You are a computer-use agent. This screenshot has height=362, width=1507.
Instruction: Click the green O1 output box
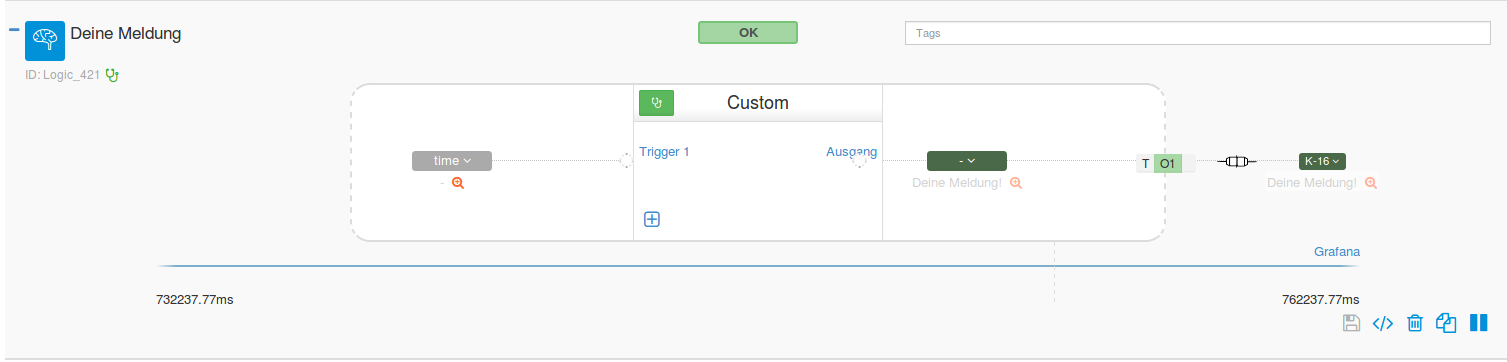pyautogui.click(x=1168, y=163)
